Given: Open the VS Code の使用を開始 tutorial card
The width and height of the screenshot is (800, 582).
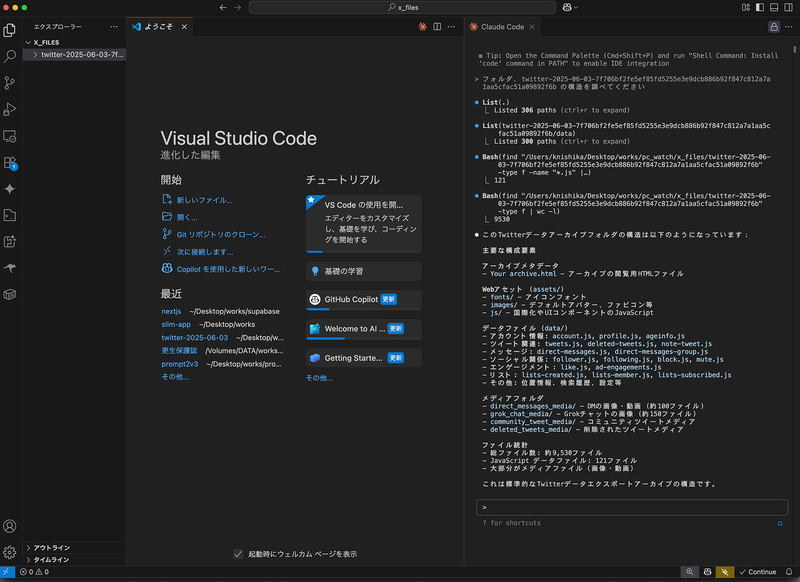Looking at the screenshot, I should click(x=364, y=223).
